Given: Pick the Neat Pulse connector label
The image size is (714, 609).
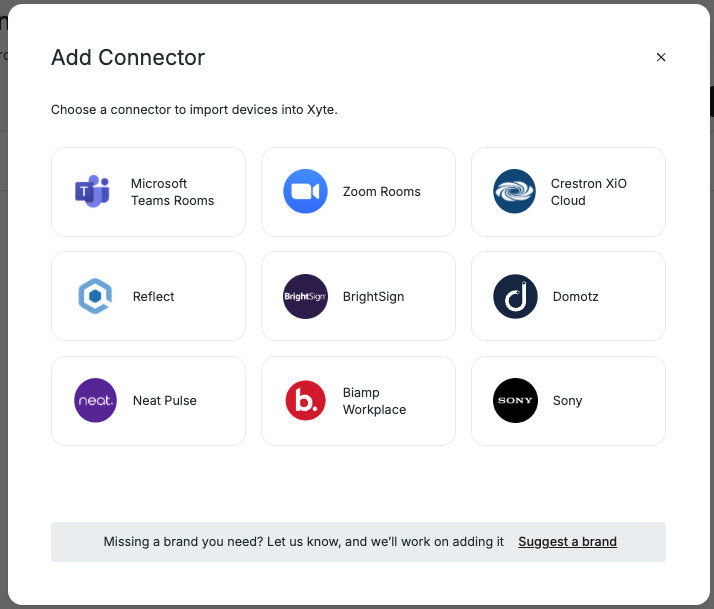Looking at the screenshot, I should point(165,400).
